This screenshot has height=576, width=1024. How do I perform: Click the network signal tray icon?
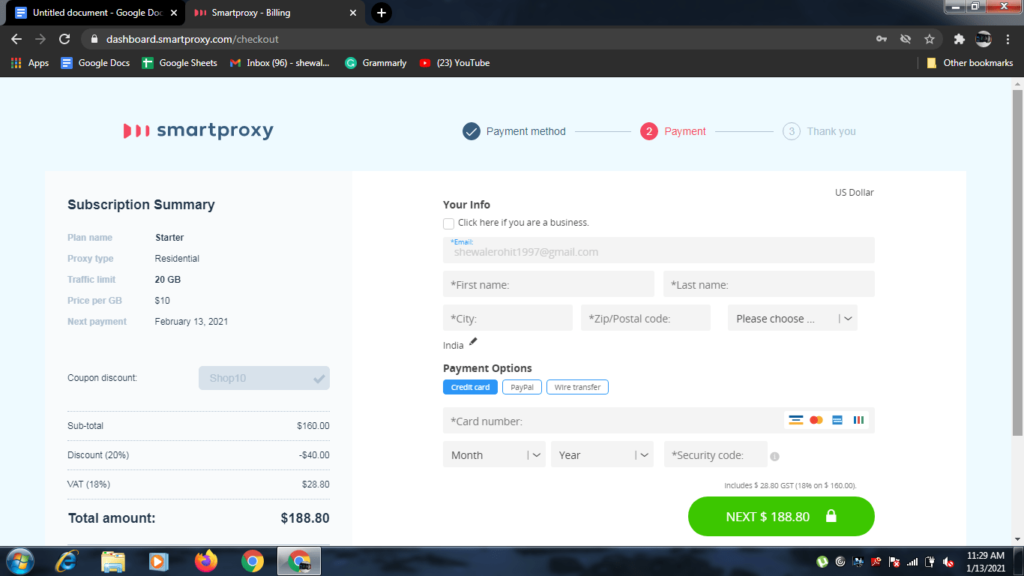tap(912, 562)
